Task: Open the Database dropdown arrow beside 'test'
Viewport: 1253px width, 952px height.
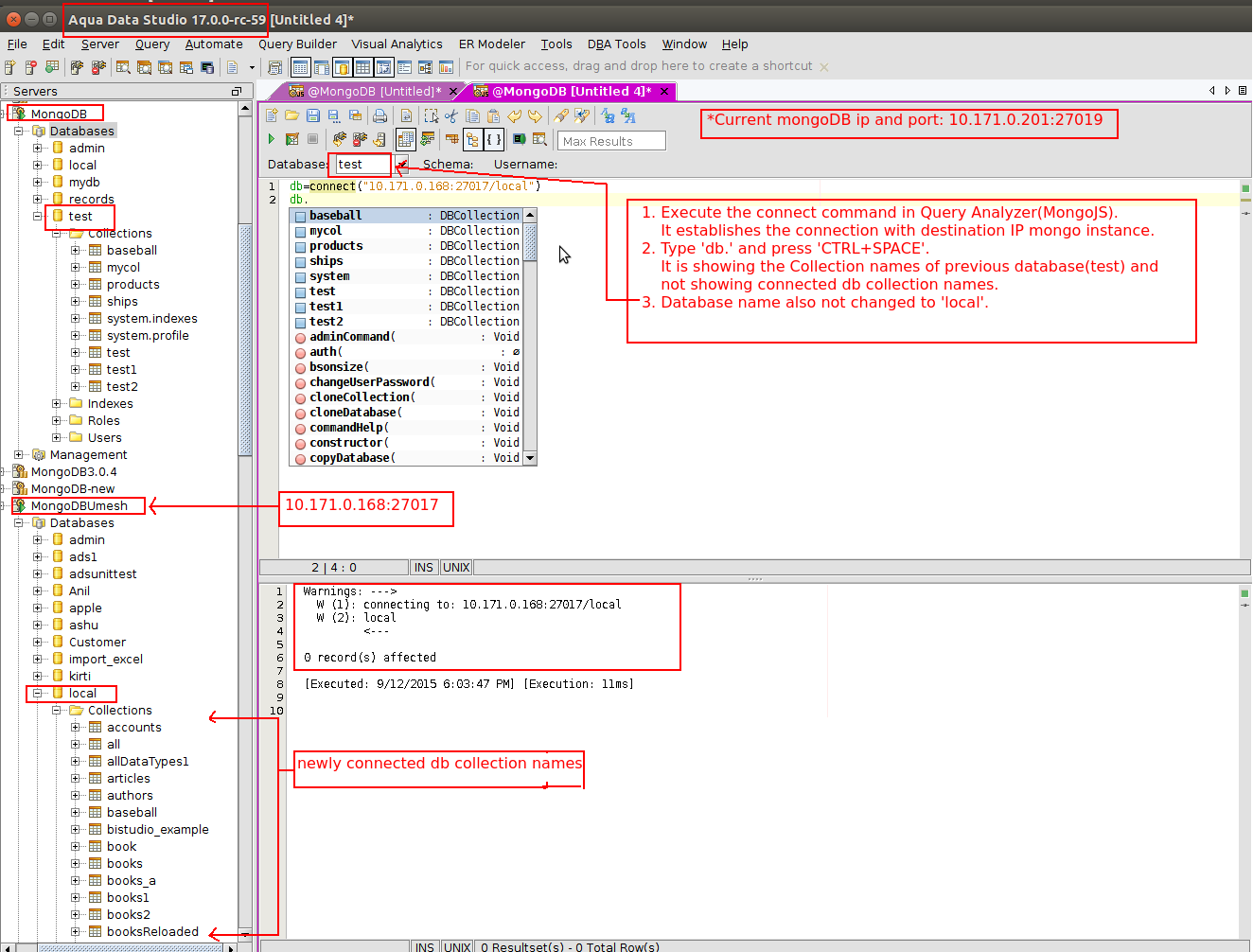Action: pos(402,165)
